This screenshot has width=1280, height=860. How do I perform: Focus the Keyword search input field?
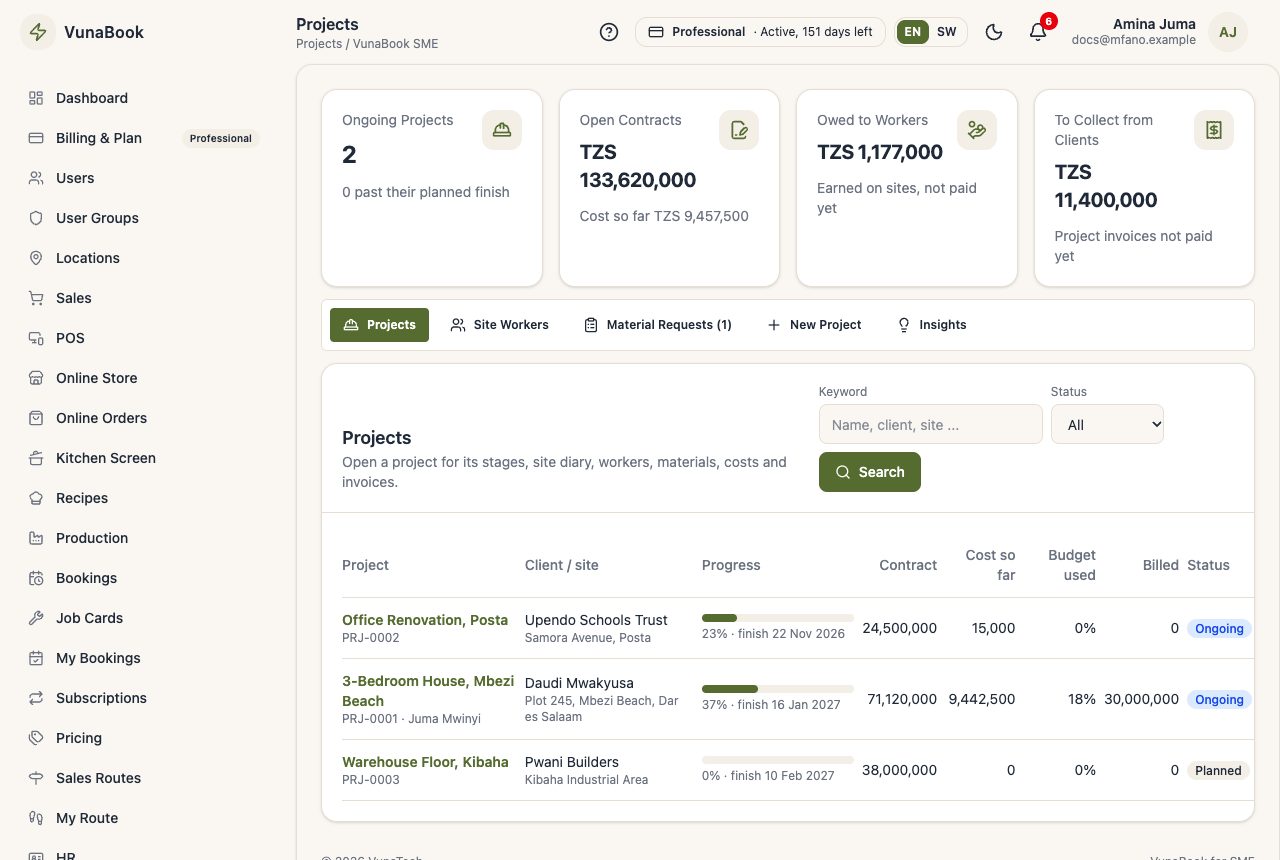coord(930,424)
